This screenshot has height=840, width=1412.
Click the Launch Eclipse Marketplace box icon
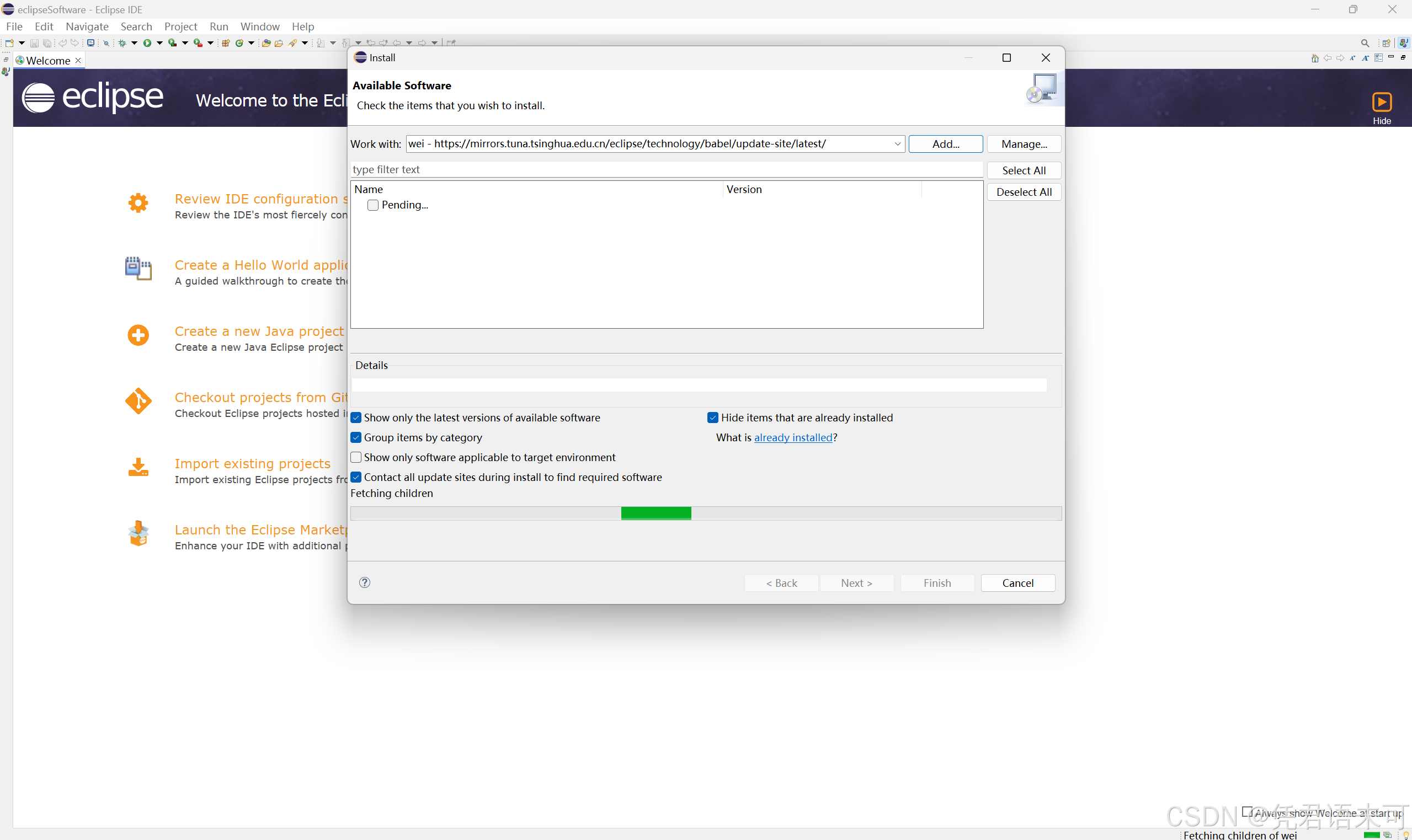click(x=138, y=533)
